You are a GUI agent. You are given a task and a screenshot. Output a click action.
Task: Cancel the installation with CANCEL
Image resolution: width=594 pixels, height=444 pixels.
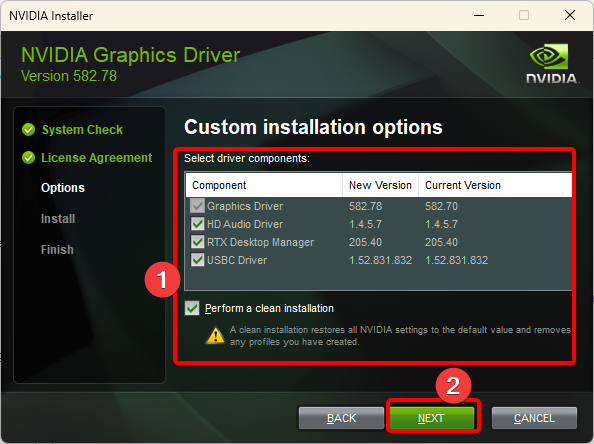[x=534, y=418]
